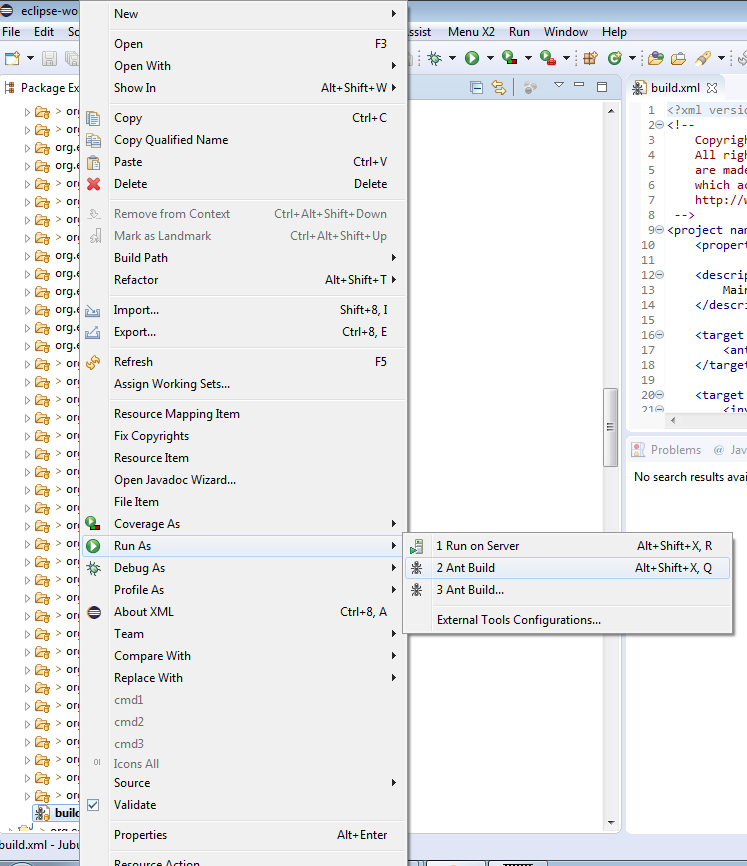This screenshot has width=747, height=866.
Task: Open the Coverage As submenu
Action: [x=243, y=524]
